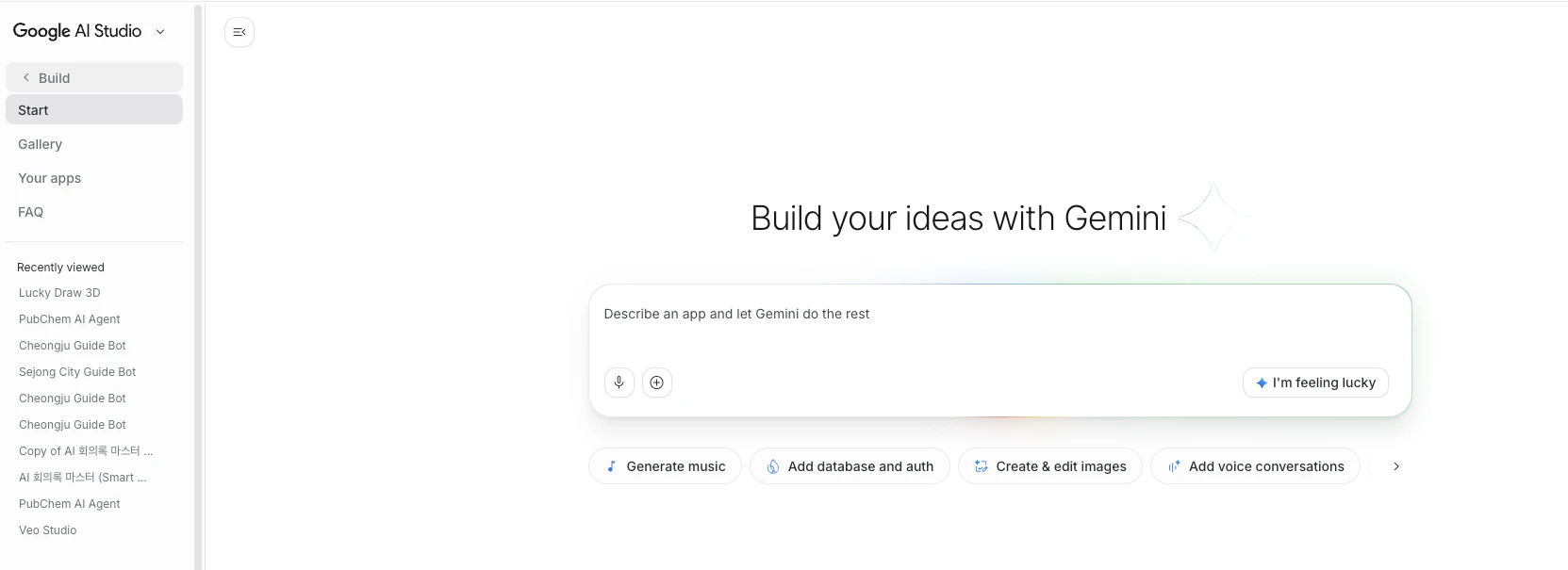This screenshot has width=1568, height=570.
Task: Go back using the Build chevron button
Action: pyautogui.click(x=26, y=78)
